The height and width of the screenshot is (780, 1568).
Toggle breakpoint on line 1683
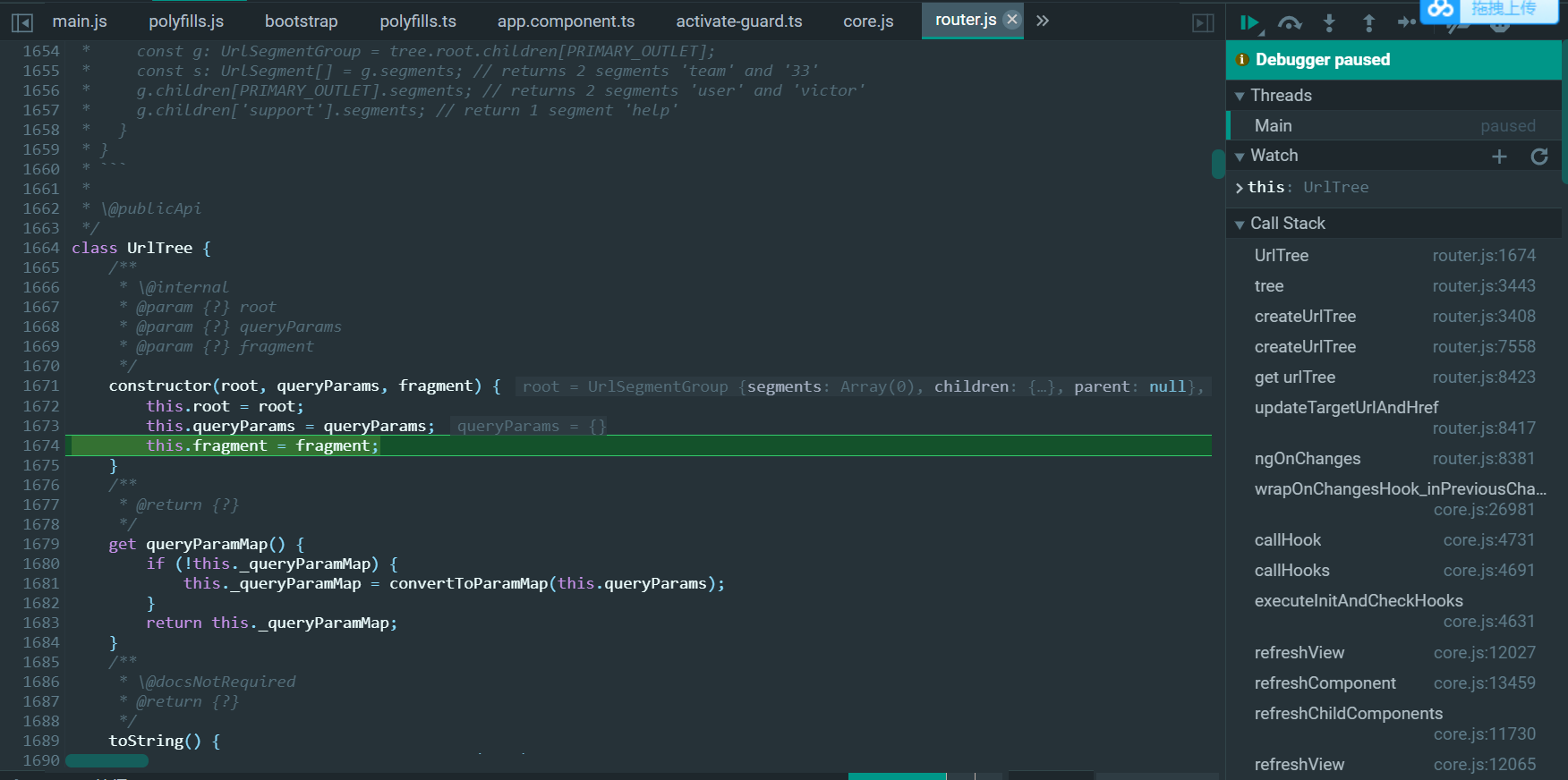coord(41,623)
